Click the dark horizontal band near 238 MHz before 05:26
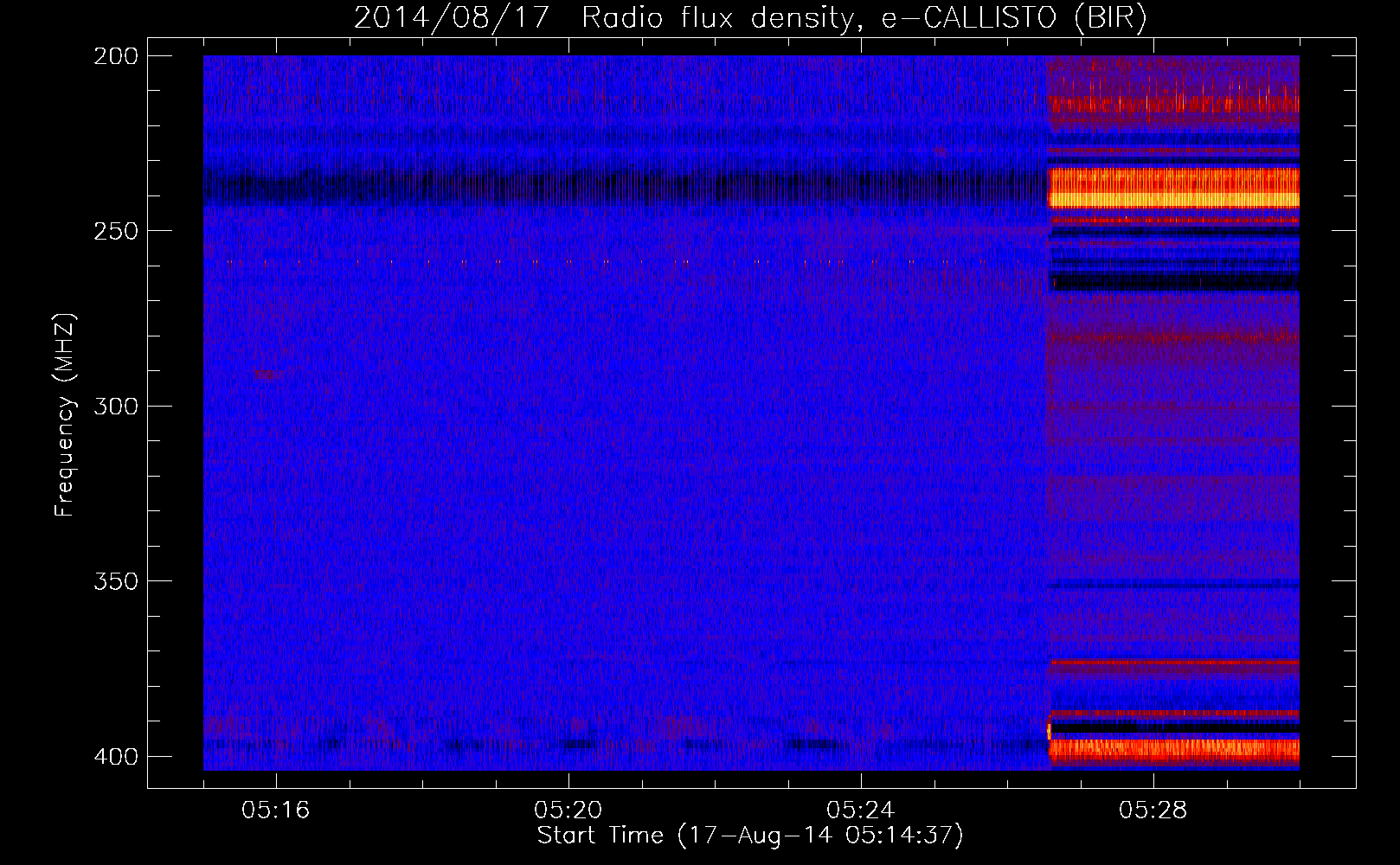Image resolution: width=1400 pixels, height=865 pixels. tap(625, 187)
